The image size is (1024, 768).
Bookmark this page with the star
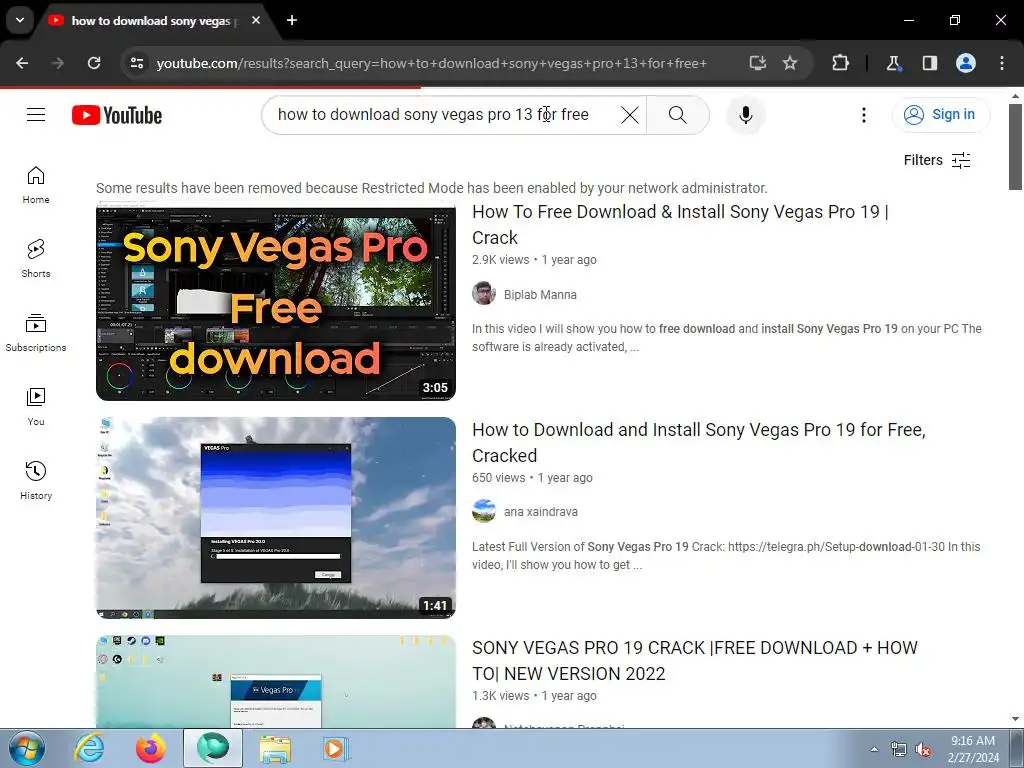(790, 63)
